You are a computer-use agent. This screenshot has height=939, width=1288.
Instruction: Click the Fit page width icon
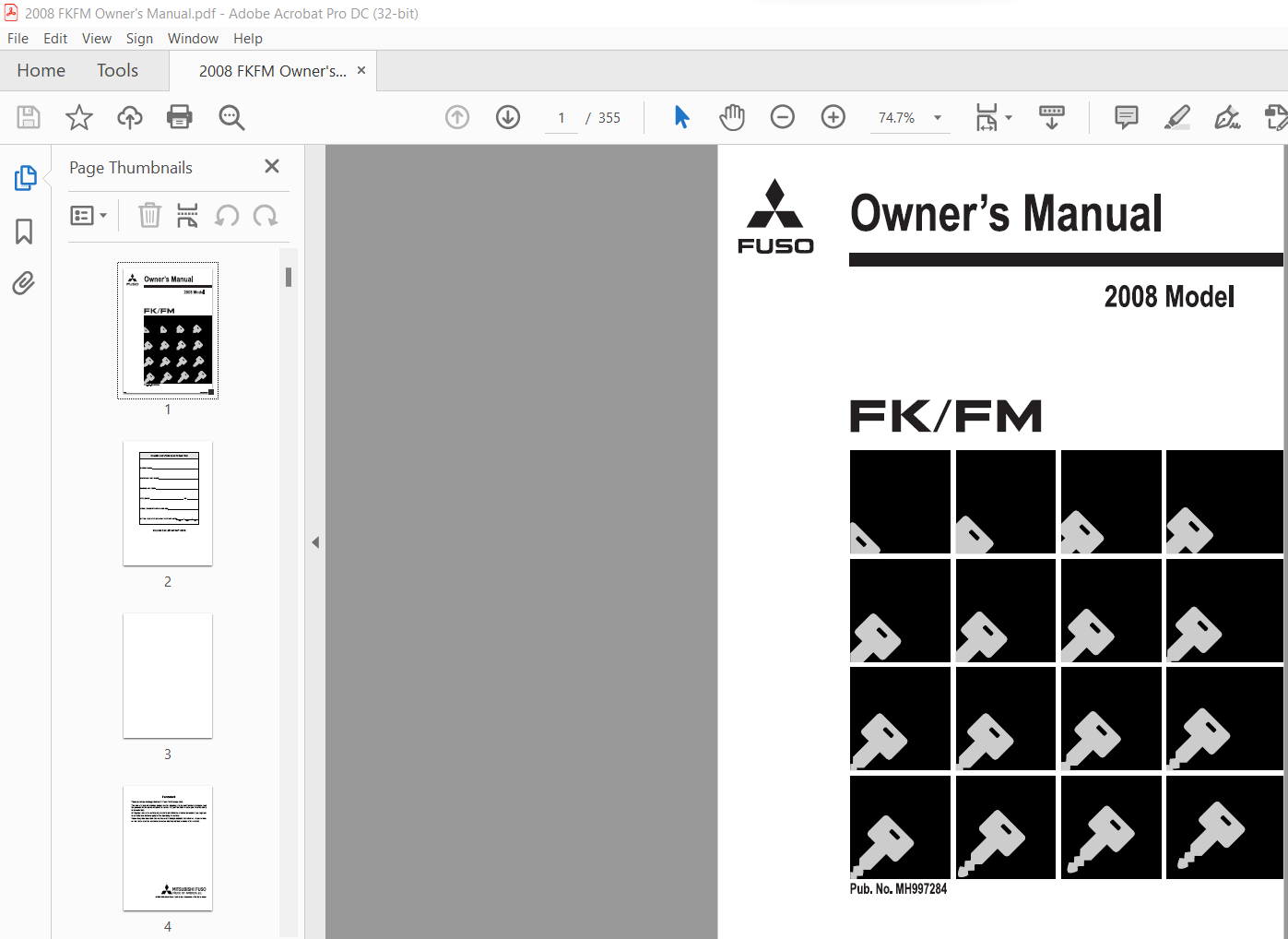[x=987, y=117]
